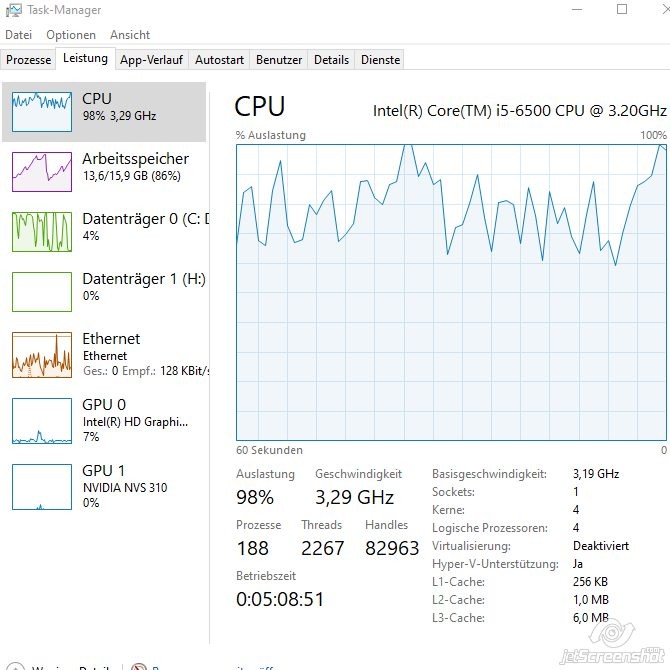The height and width of the screenshot is (670, 670).
Task: Select the CPU mini graph thumbnail
Action: pos(42,112)
